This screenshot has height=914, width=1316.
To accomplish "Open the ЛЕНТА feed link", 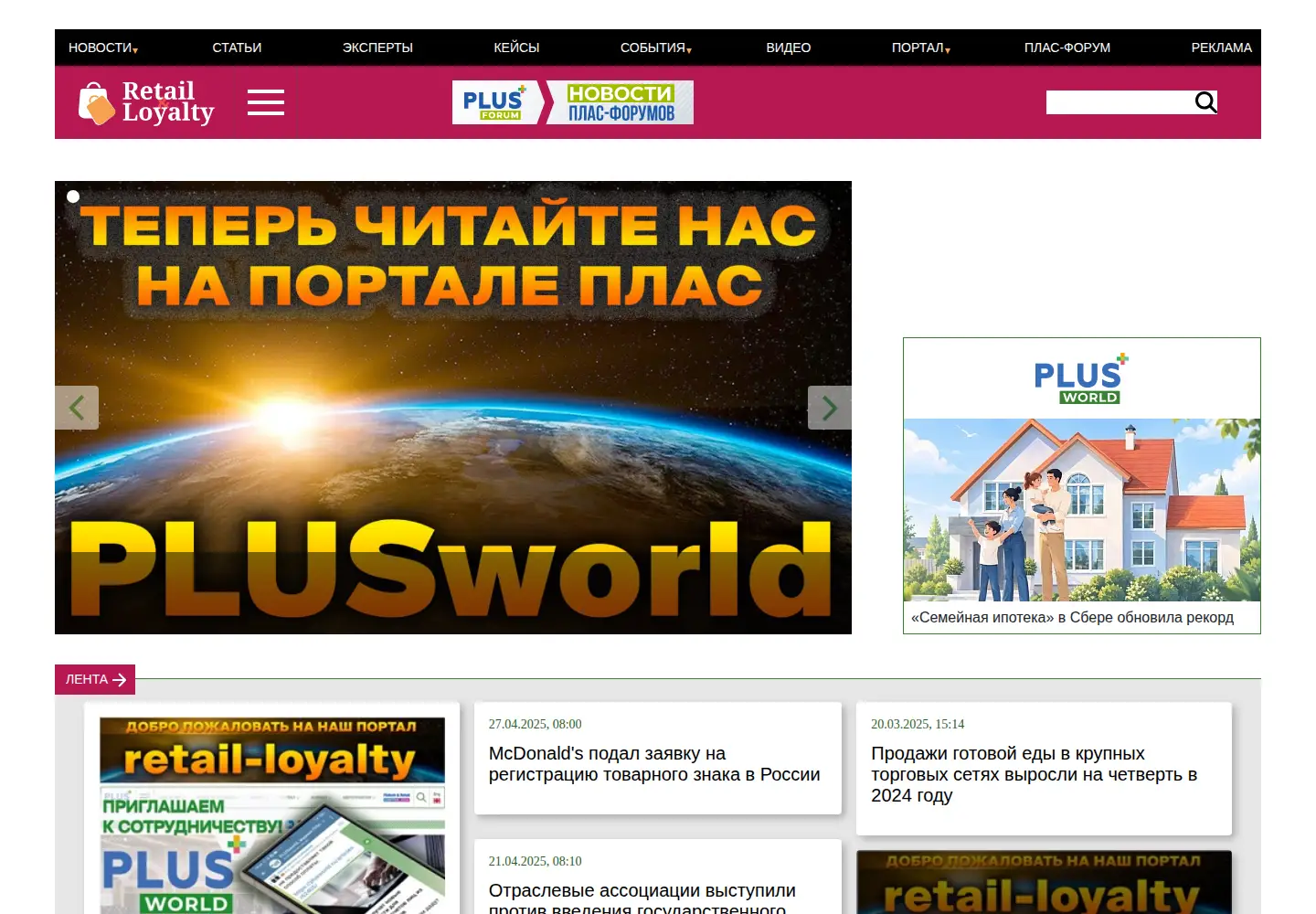I will click(x=95, y=679).
